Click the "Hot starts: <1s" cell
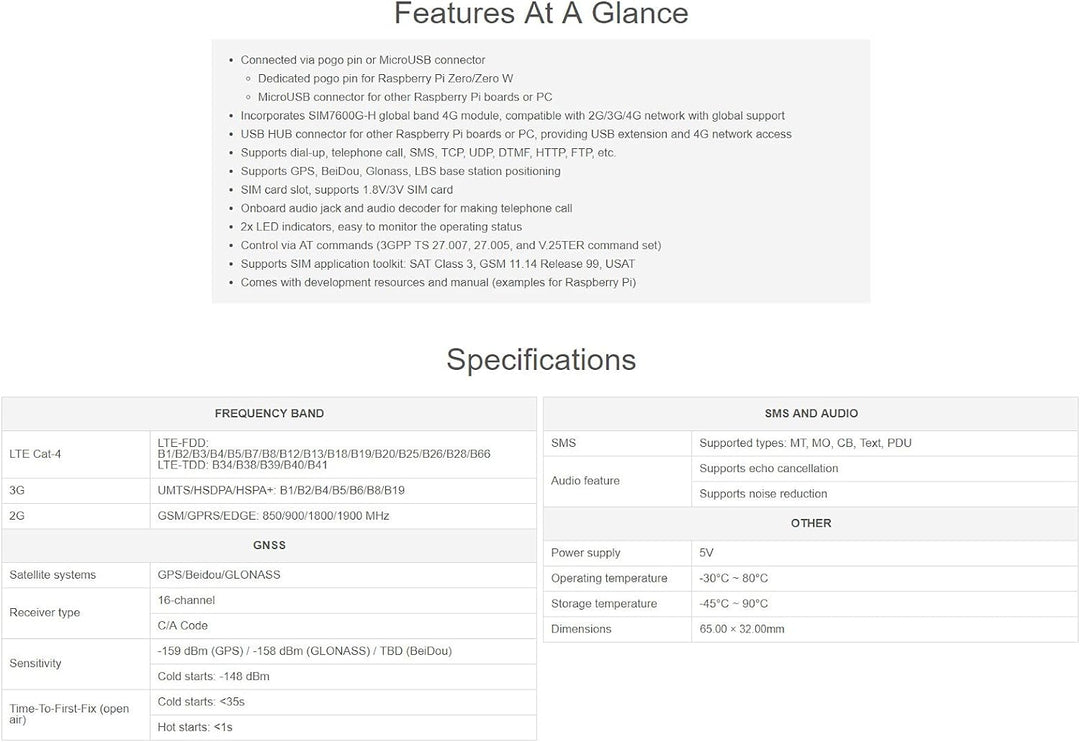The image size is (1080, 742). tap(195, 727)
